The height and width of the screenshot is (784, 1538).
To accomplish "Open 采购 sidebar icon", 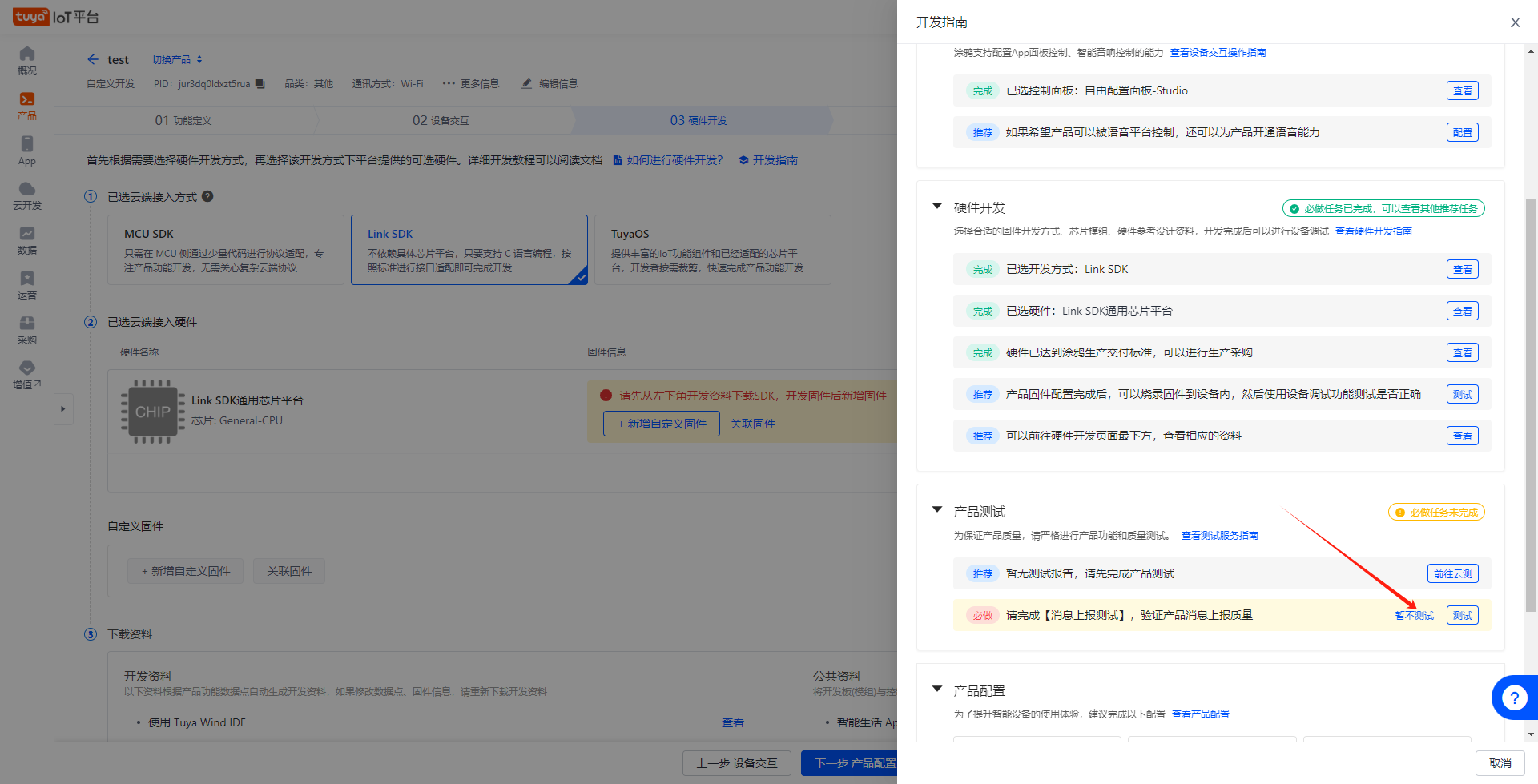I will coord(27,330).
